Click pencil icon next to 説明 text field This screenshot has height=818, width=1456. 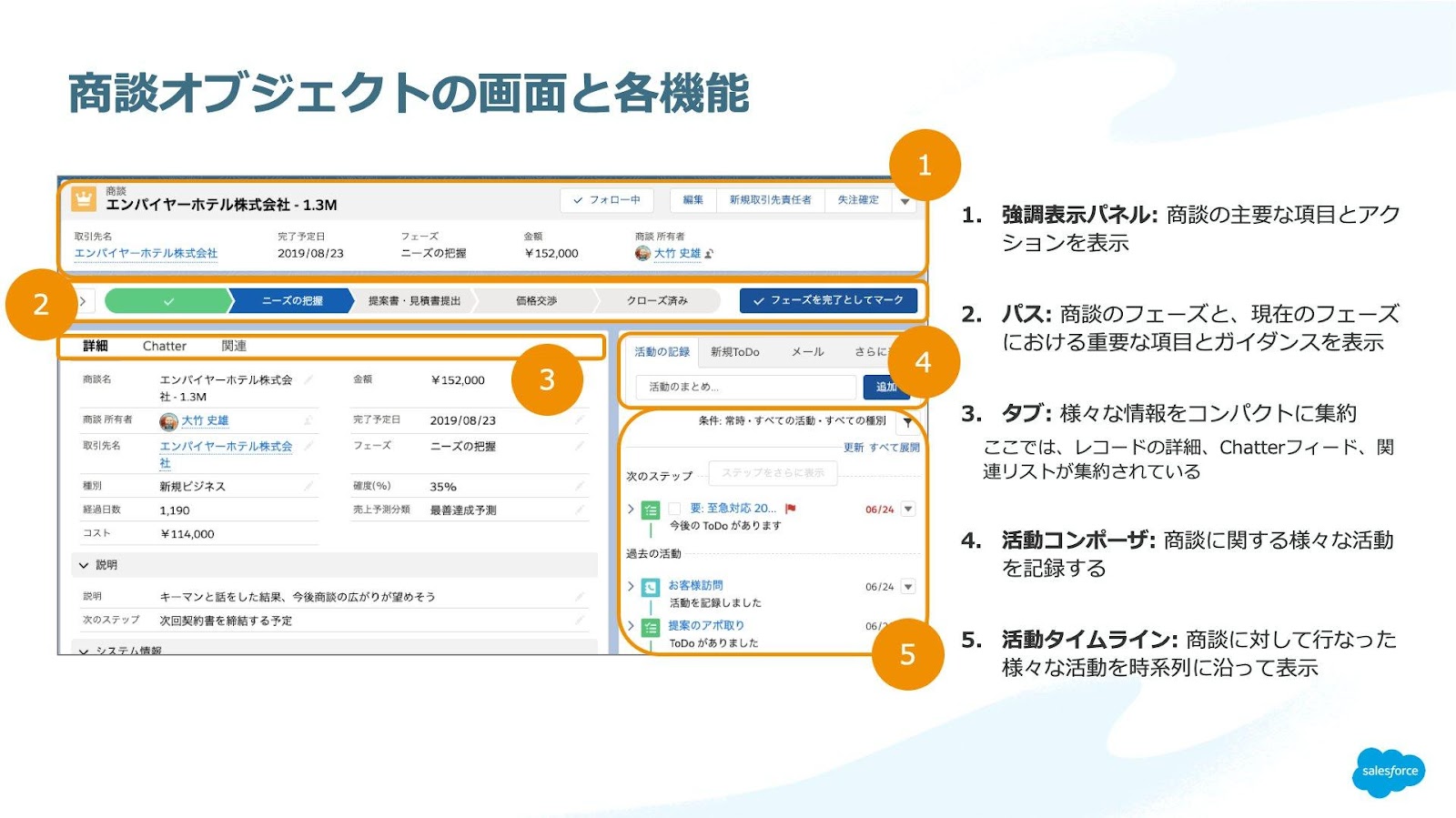coord(580,597)
